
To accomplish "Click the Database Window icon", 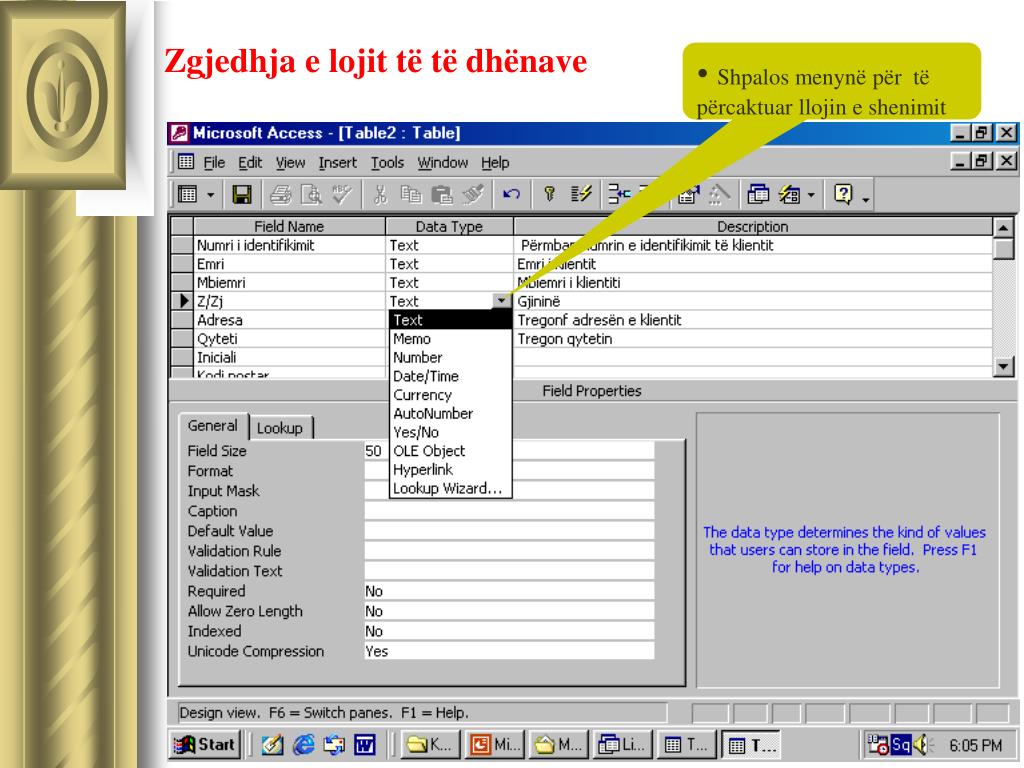I will (758, 195).
